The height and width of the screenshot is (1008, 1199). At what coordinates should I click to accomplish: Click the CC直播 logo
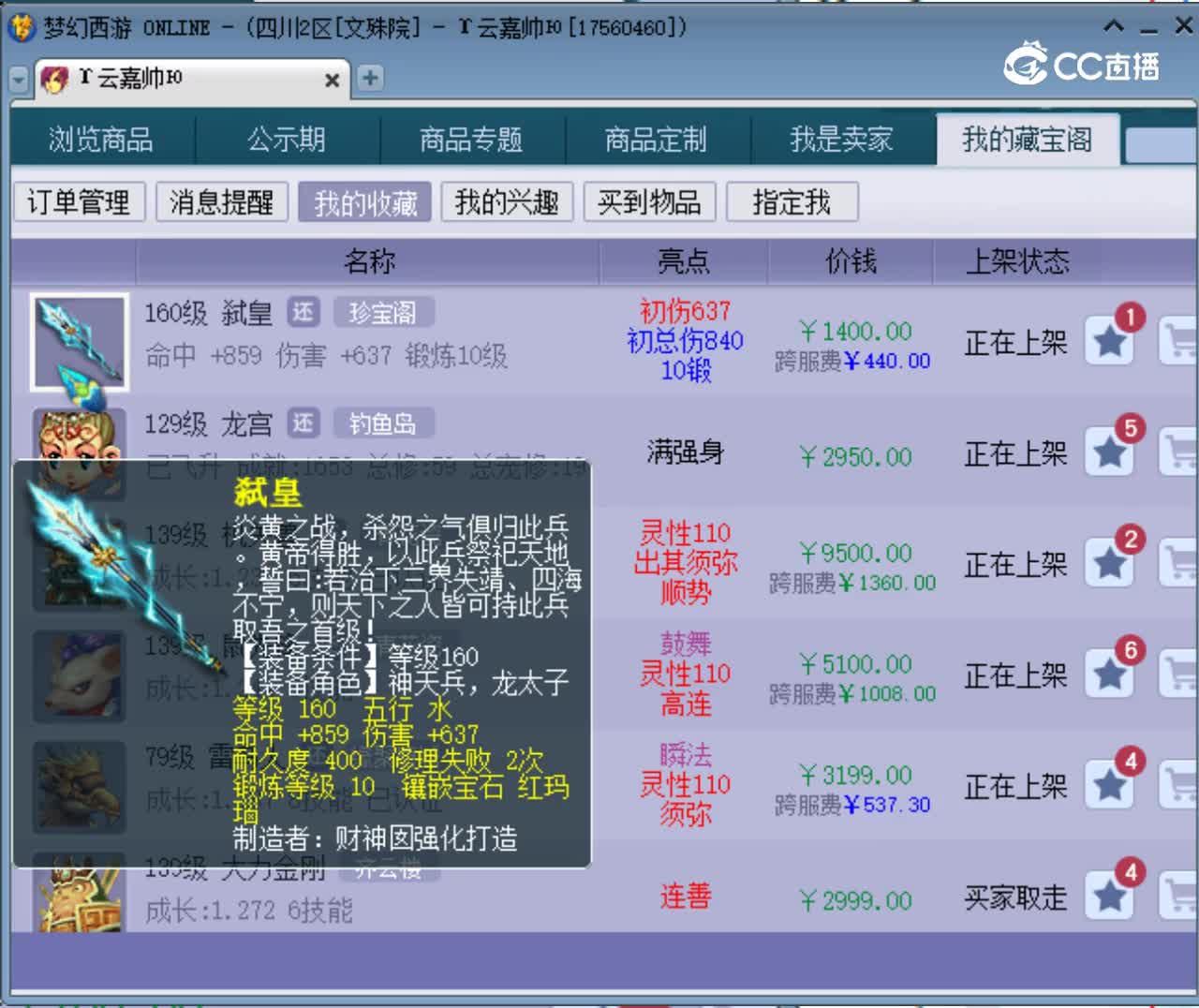pos(1082,64)
